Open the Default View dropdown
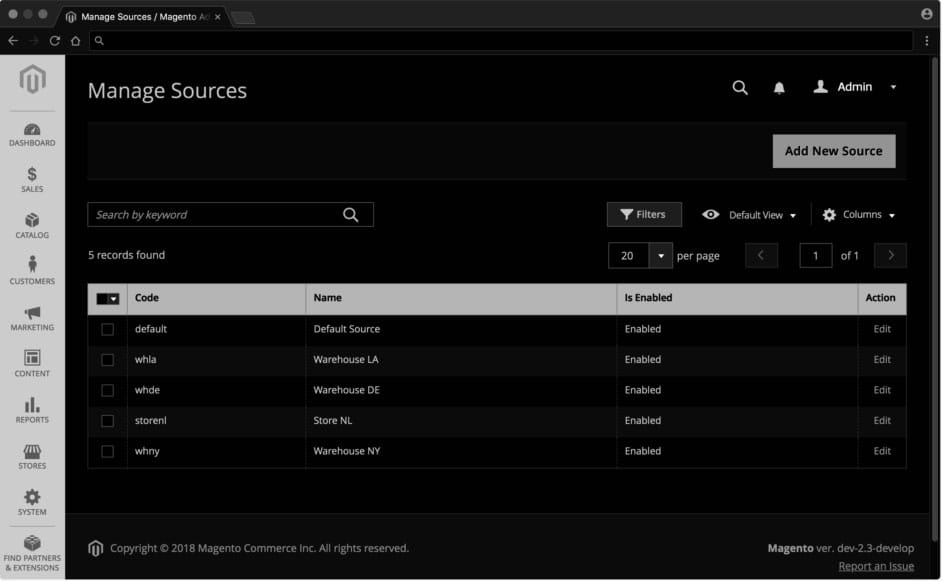942x581 pixels. coord(750,215)
